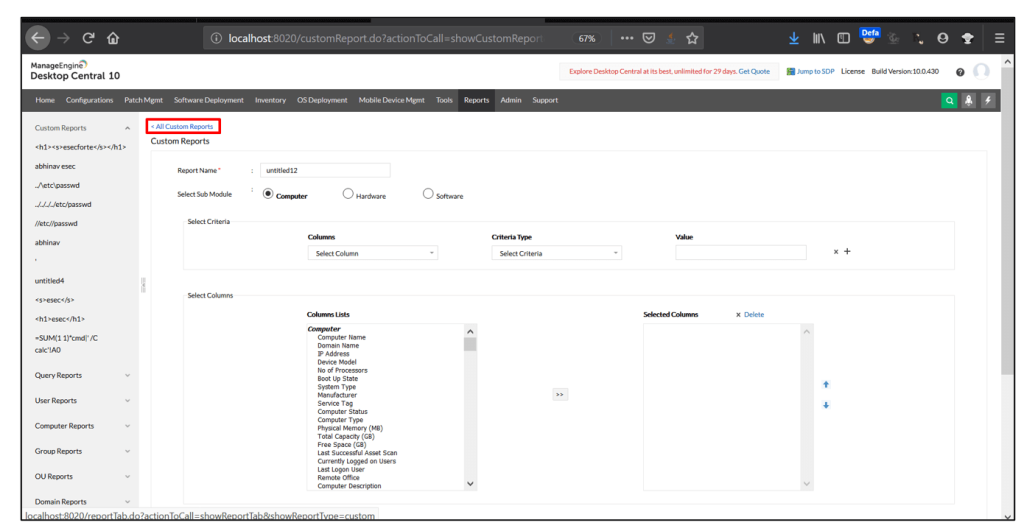
Task: Open the browser home page
Action: (113, 38)
